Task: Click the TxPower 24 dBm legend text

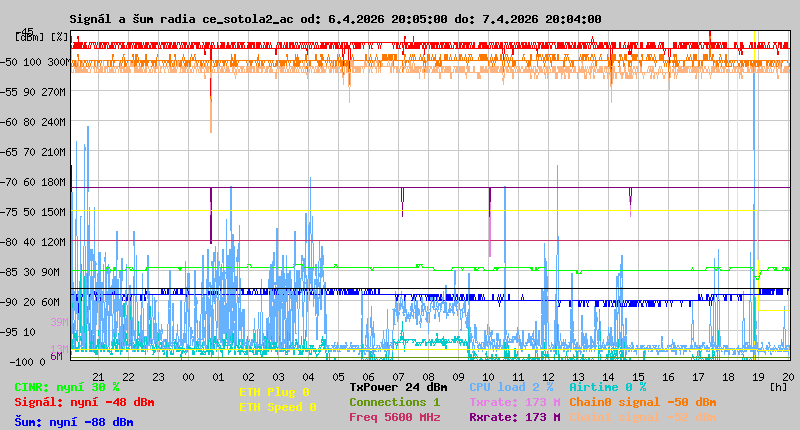Action: pyautogui.click(x=398, y=387)
